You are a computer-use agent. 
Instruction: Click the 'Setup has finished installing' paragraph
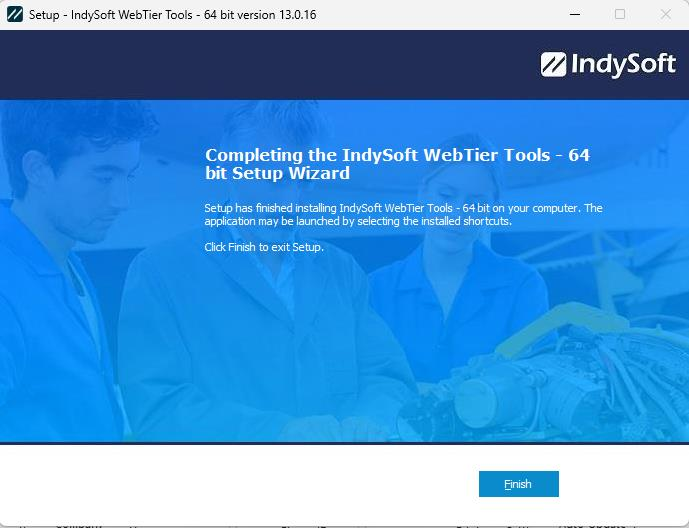coord(403,214)
